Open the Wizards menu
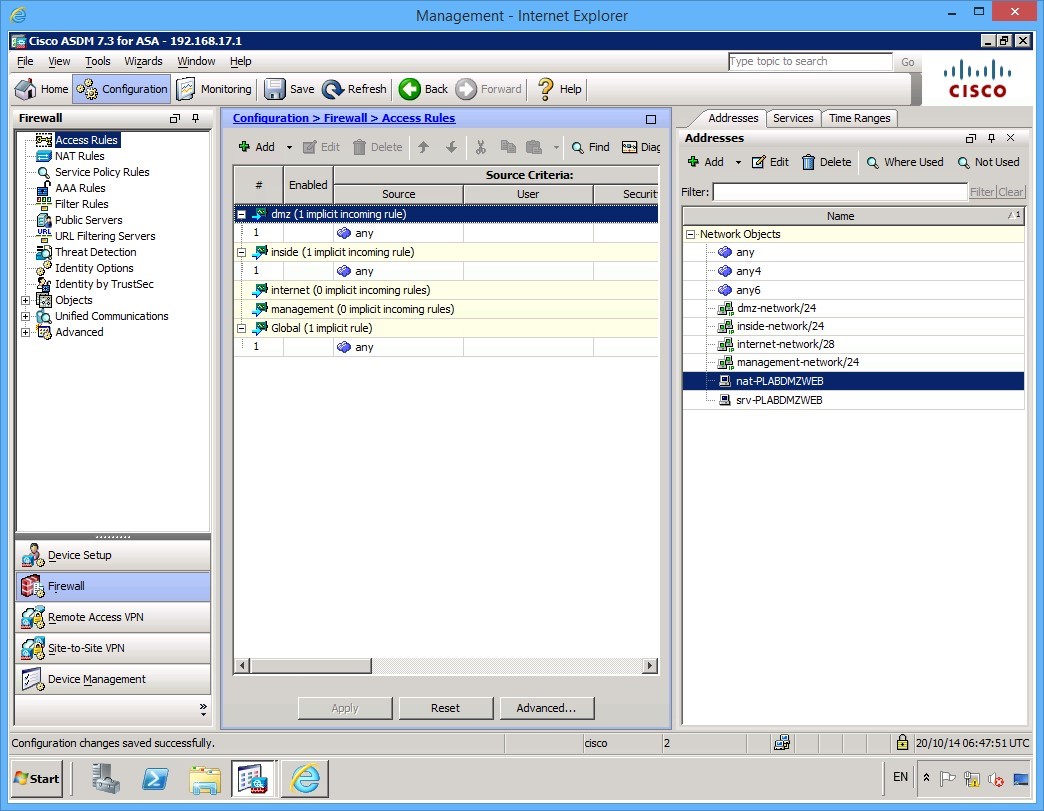Image resolution: width=1044 pixels, height=811 pixels. [143, 61]
